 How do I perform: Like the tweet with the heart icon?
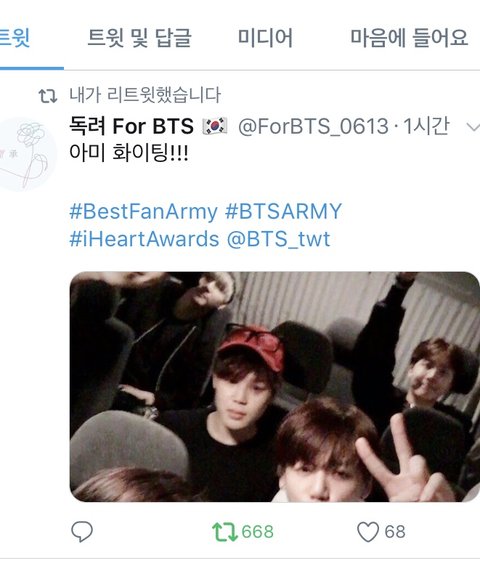tap(368, 532)
